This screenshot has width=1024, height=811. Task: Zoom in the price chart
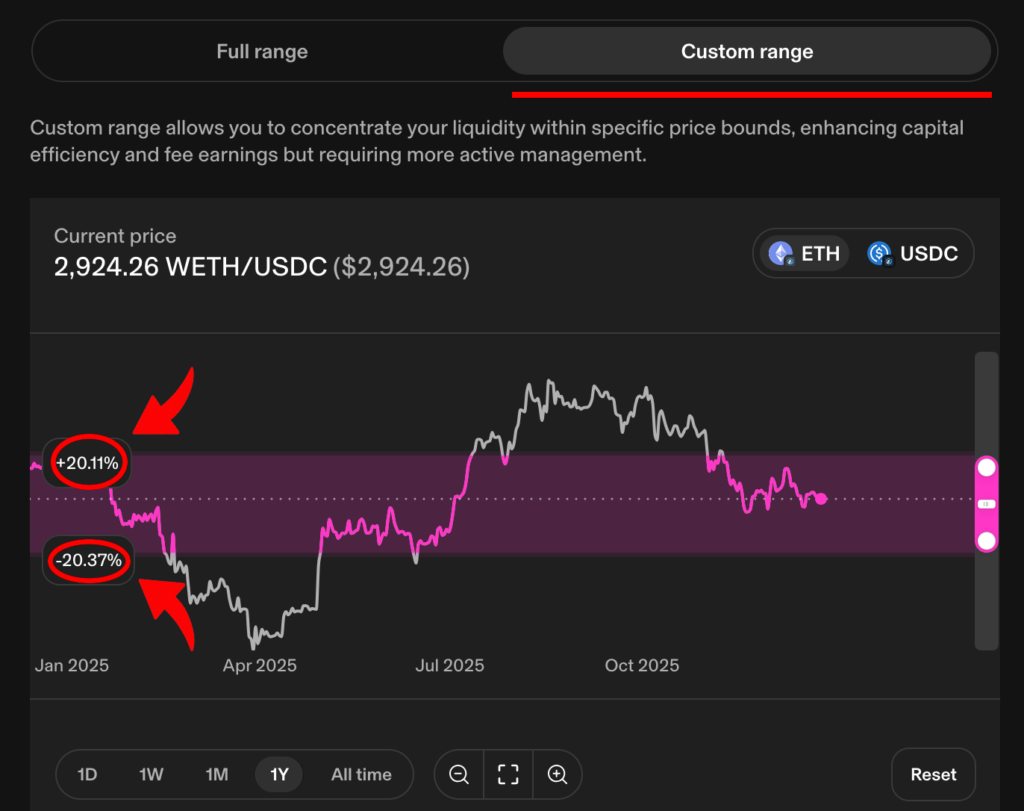[557, 774]
